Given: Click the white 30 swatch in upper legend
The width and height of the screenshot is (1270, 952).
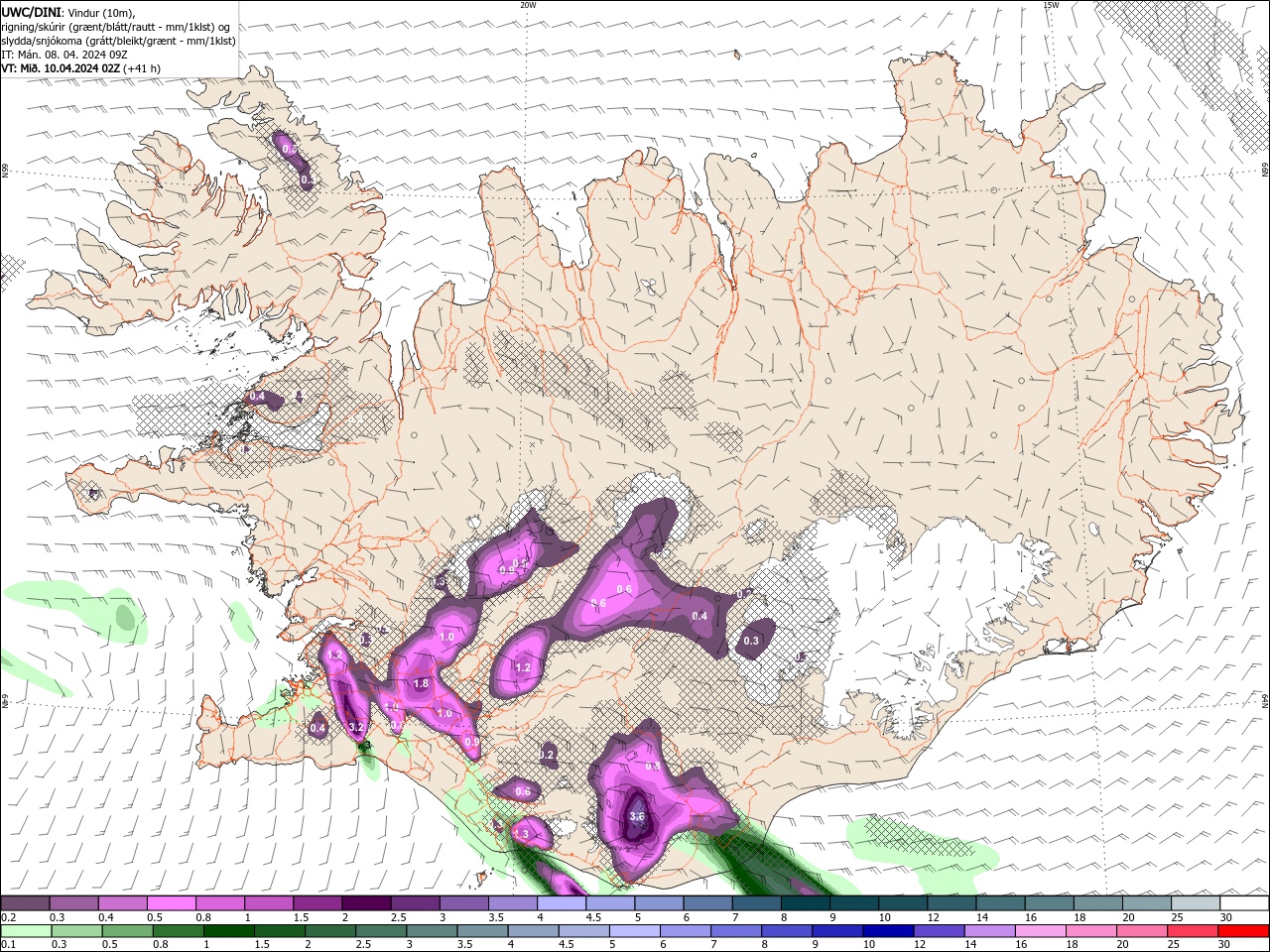Looking at the screenshot, I should (1244, 903).
